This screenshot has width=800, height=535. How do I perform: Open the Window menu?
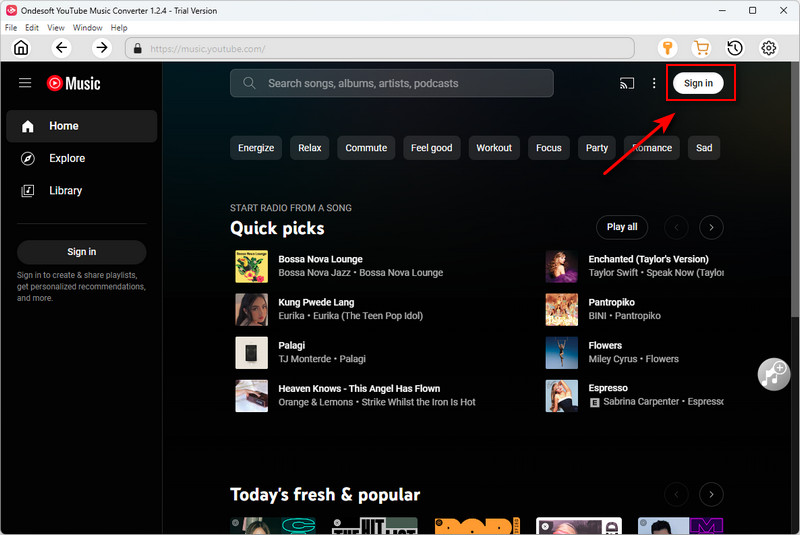pos(87,28)
